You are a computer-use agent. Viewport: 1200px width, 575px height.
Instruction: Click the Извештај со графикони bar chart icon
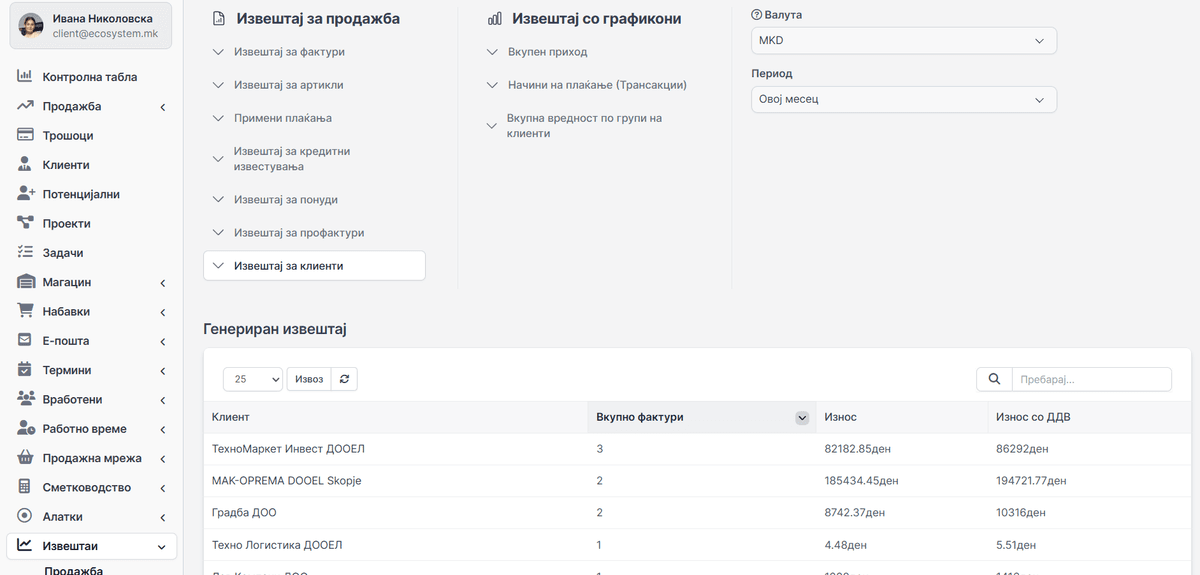[495, 19]
